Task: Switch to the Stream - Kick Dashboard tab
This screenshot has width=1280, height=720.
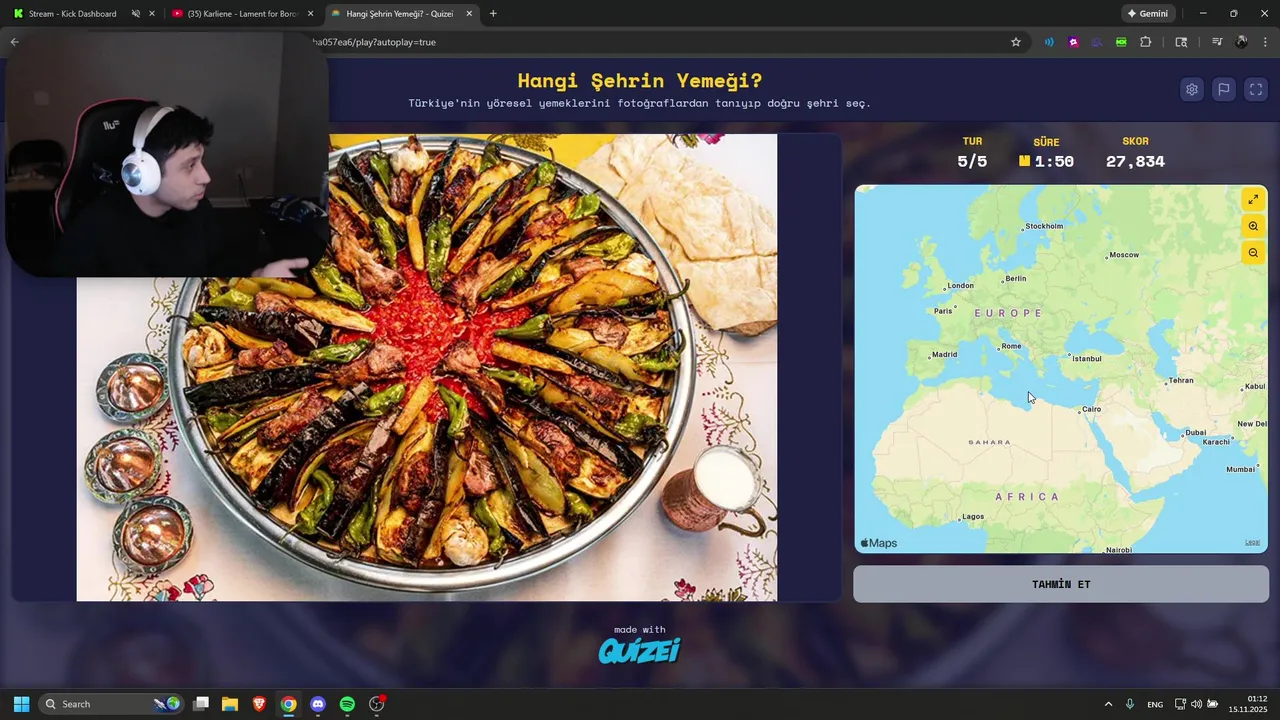Action: point(72,14)
